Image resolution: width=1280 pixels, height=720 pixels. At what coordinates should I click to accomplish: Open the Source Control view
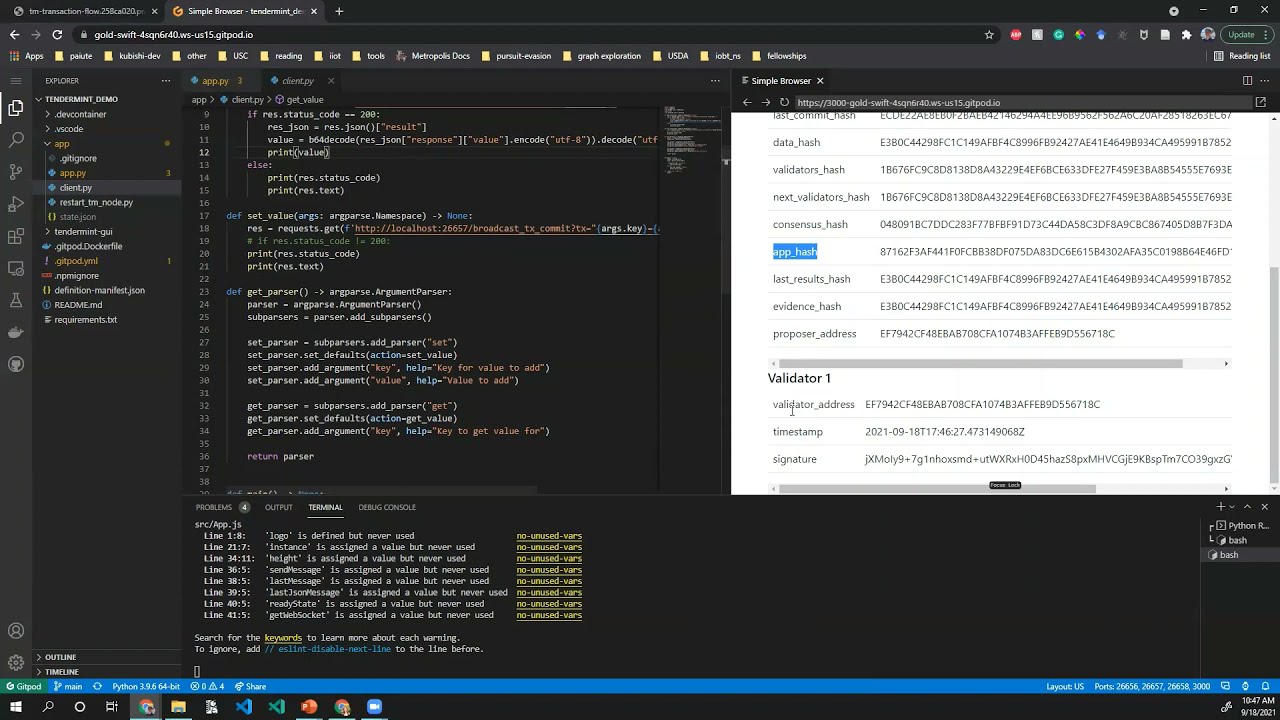[x=16, y=172]
